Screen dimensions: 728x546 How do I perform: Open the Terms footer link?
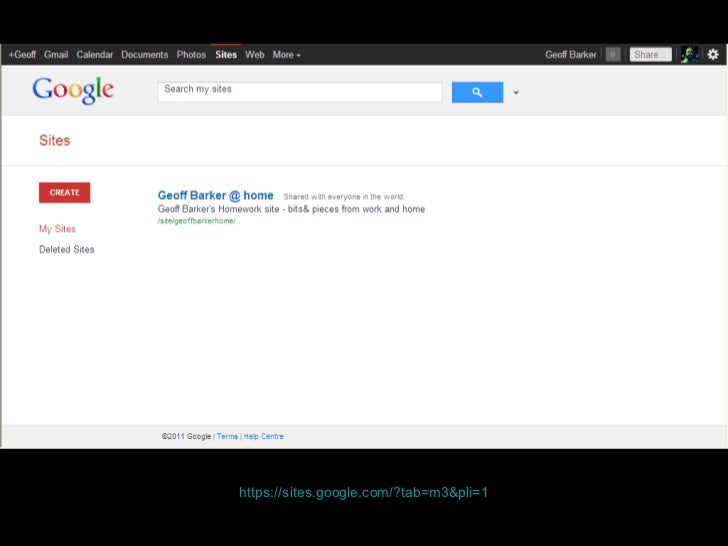[227, 436]
